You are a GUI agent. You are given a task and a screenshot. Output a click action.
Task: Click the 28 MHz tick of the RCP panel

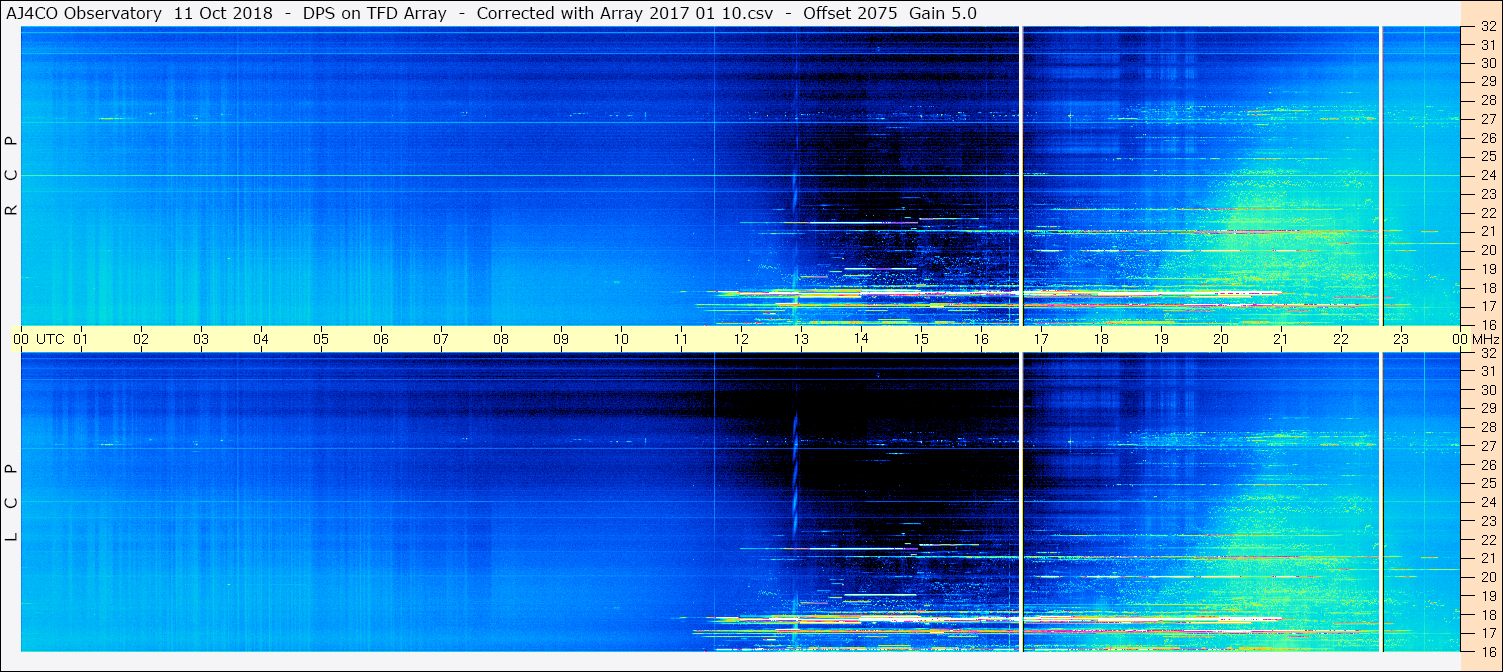pos(1487,101)
